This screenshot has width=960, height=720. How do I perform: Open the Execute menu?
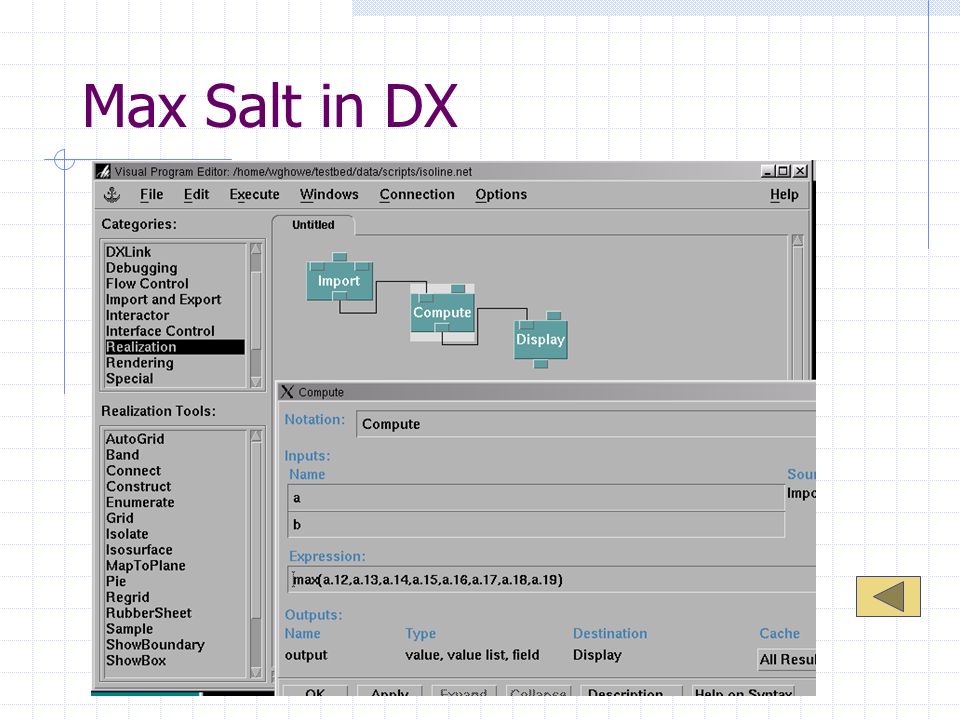pyautogui.click(x=254, y=195)
